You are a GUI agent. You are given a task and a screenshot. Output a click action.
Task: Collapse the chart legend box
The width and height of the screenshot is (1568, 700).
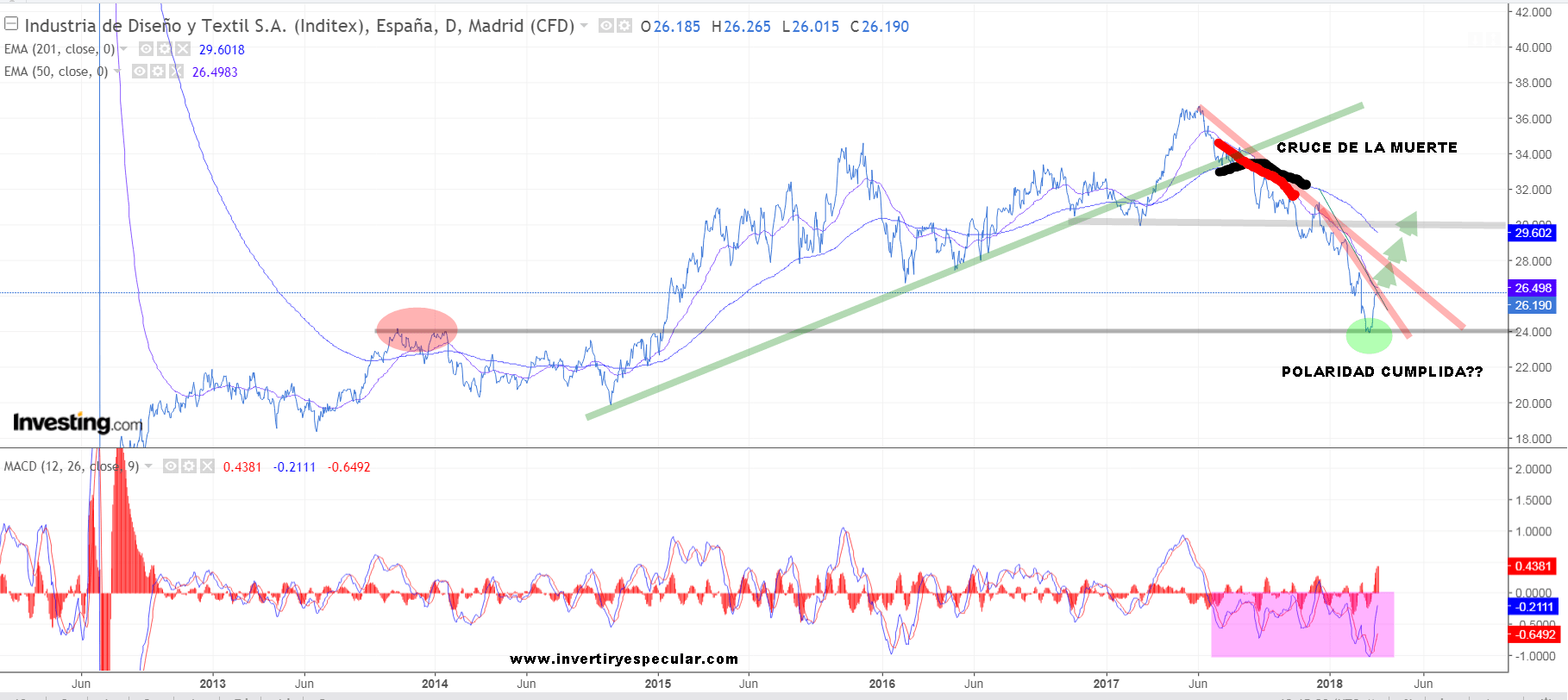(x=11, y=24)
